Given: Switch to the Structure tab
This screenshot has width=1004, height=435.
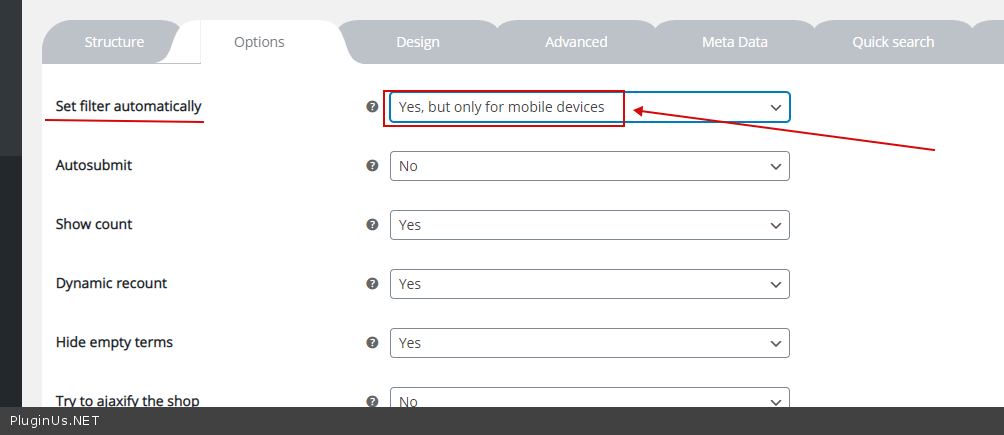Looking at the screenshot, I should [x=114, y=42].
